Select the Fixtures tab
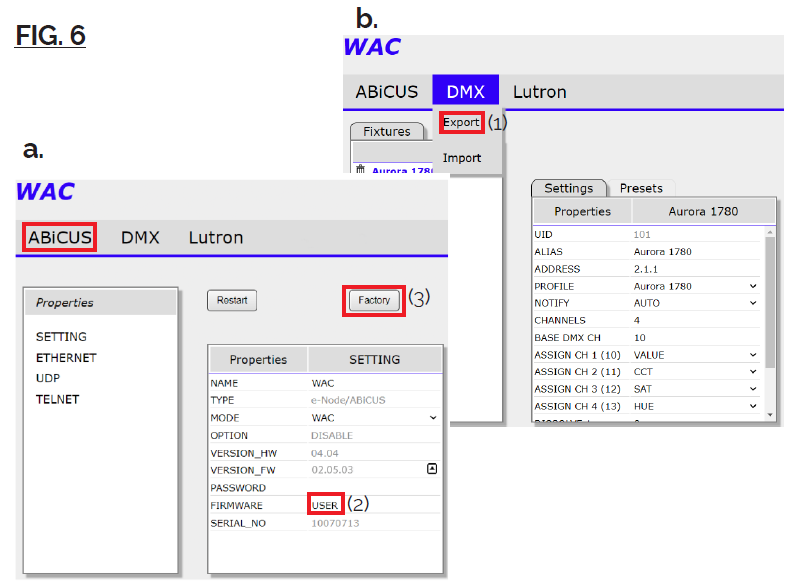This screenshot has height=584, width=791. pyautogui.click(x=387, y=132)
